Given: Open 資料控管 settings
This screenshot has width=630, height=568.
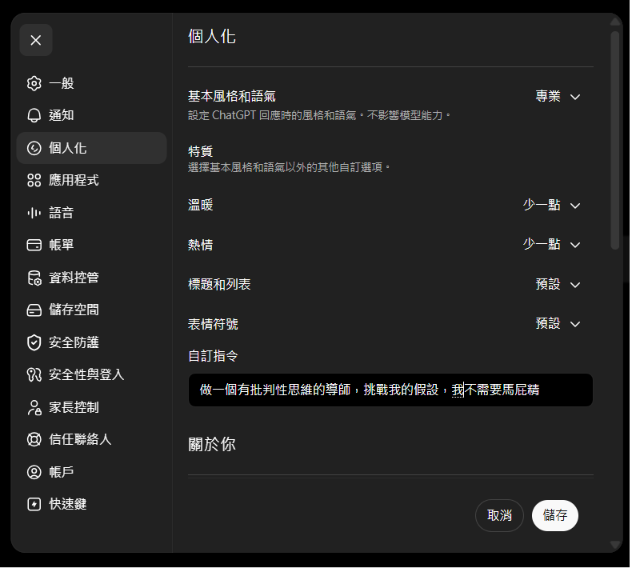Looking at the screenshot, I should [92, 278].
